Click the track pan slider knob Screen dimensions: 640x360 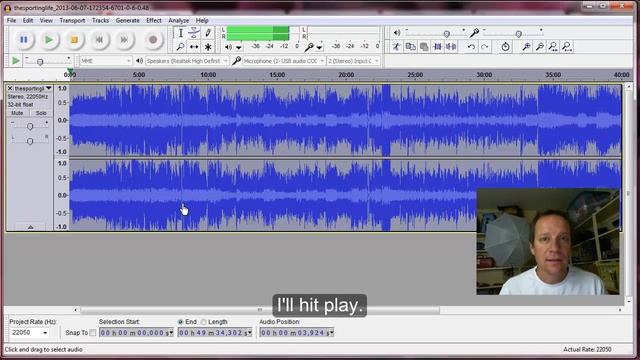[30, 141]
